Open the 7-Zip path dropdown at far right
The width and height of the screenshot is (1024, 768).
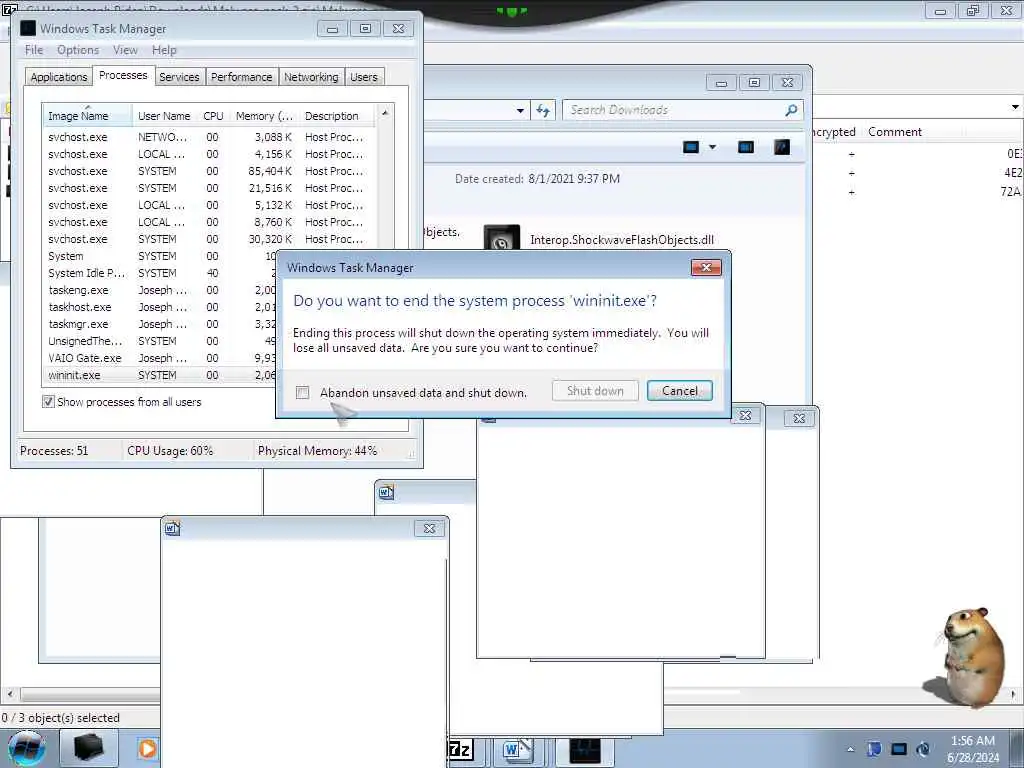(x=1015, y=106)
